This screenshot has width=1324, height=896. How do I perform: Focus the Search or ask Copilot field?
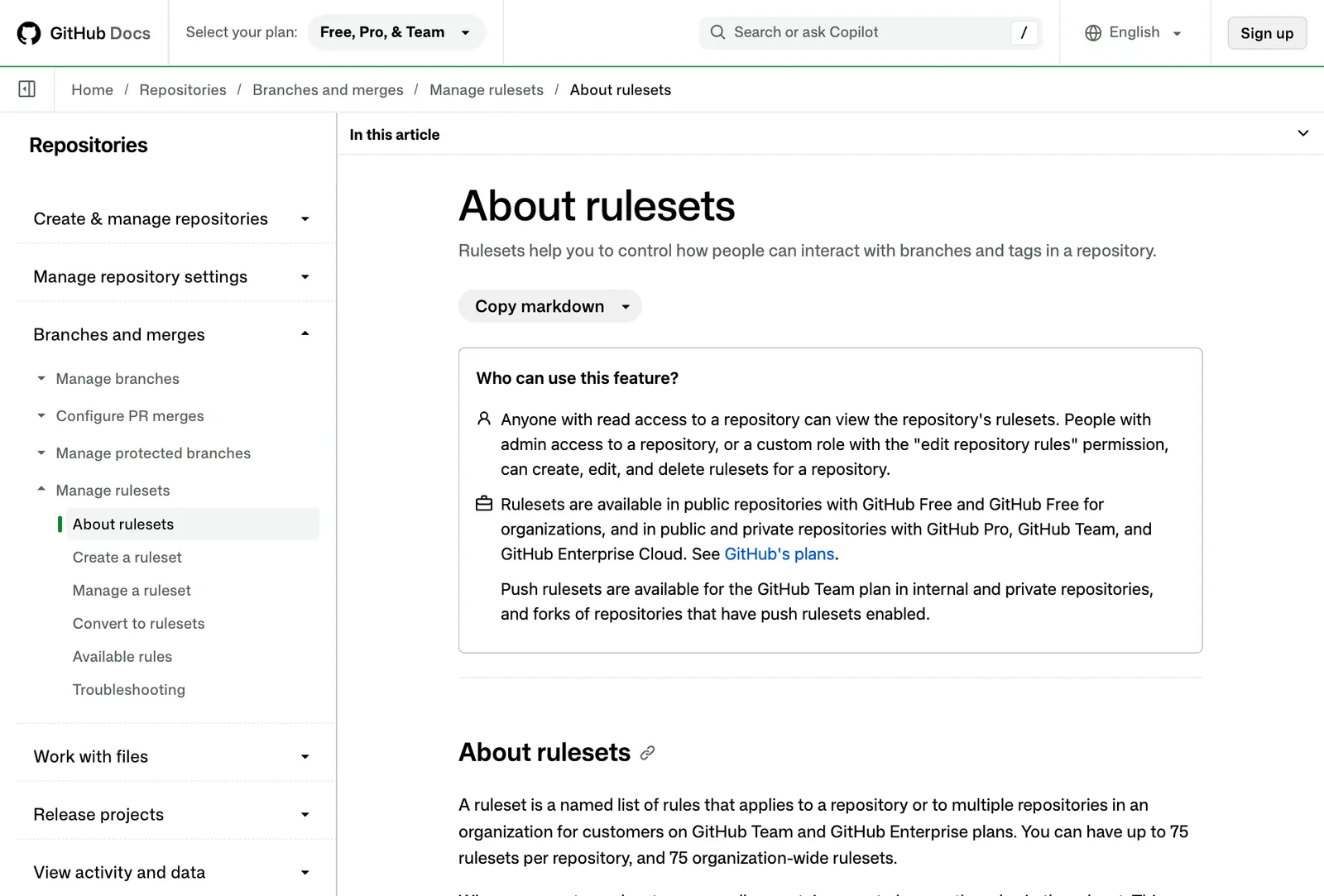pos(870,32)
